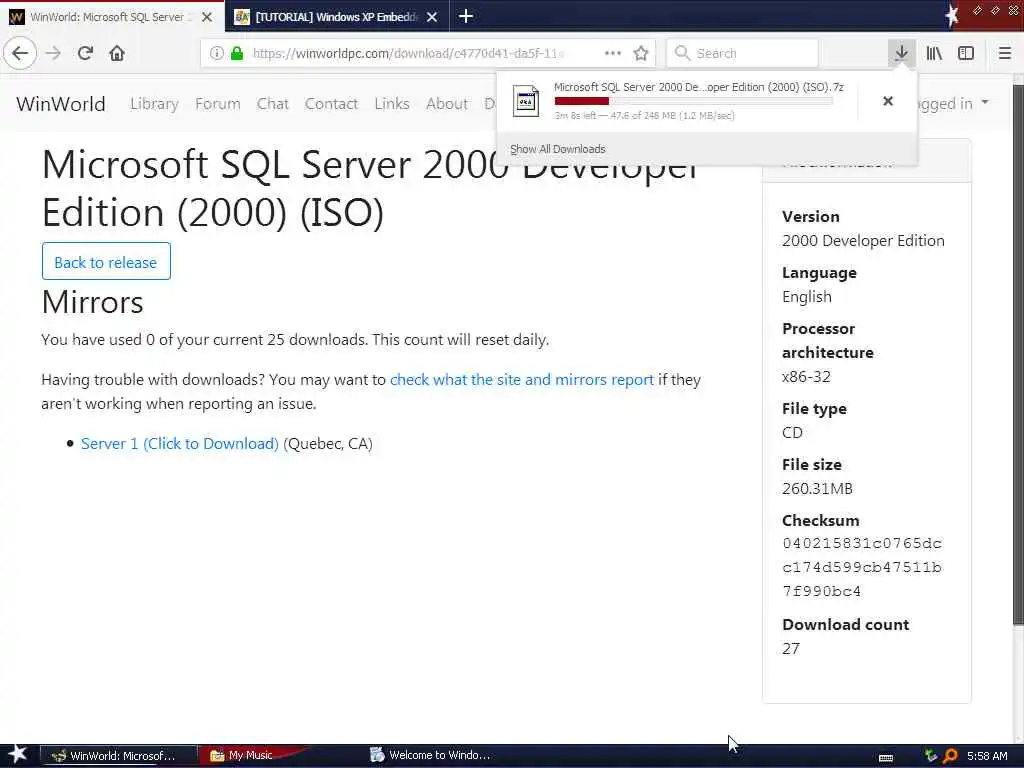
Task: Click the download progress bar
Action: [694, 101]
